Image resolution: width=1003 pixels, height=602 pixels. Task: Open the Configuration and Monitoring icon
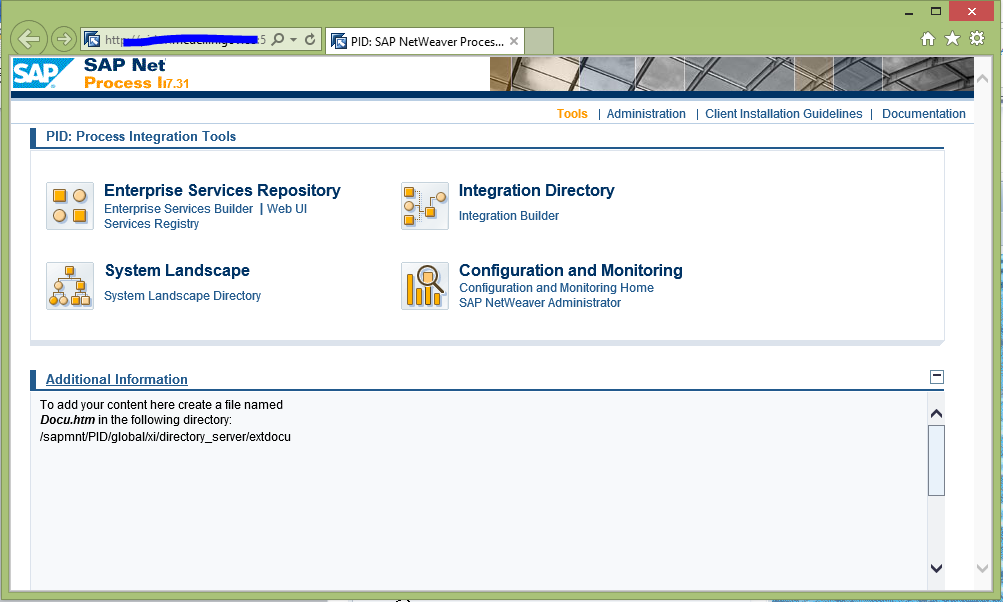click(424, 285)
